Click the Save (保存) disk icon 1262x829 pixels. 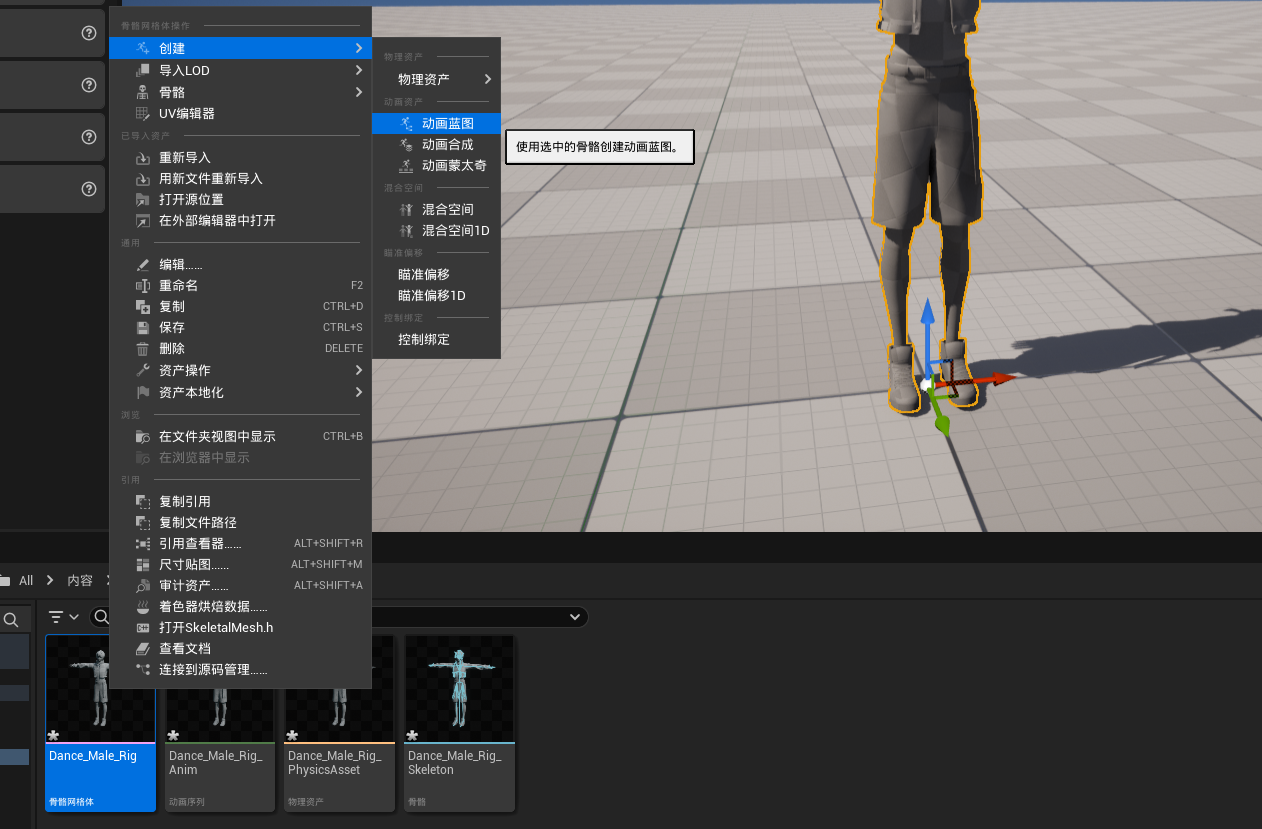(x=142, y=328)
